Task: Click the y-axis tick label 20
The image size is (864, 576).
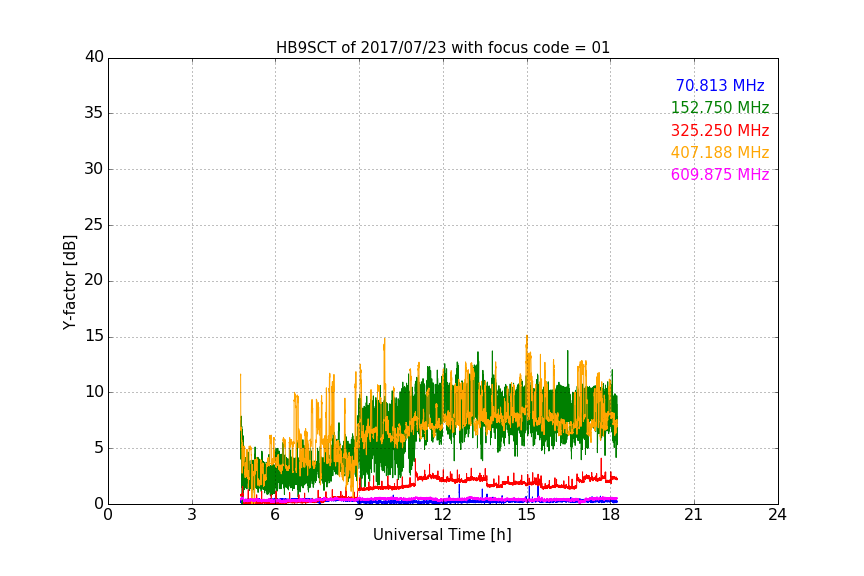Action: tap(94, 280)
